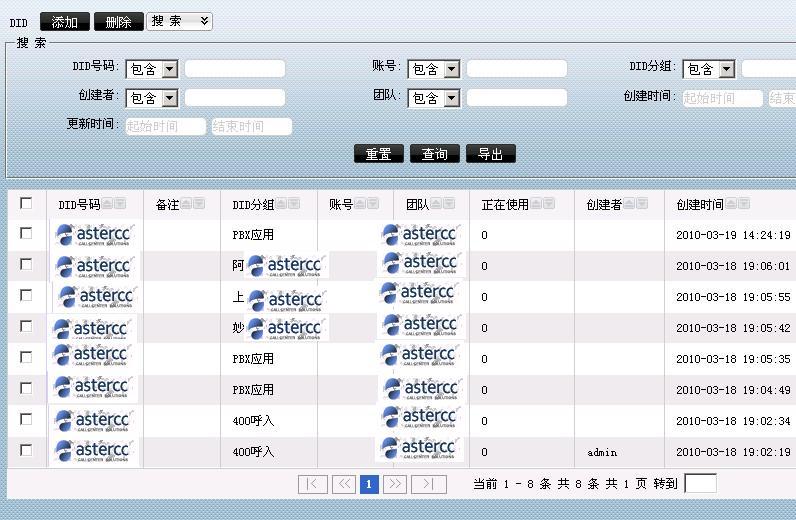Click PBX应用 in the 19:04:49 row
The height and width of the screenshot is (520, 796).
[x=253, y=390]
